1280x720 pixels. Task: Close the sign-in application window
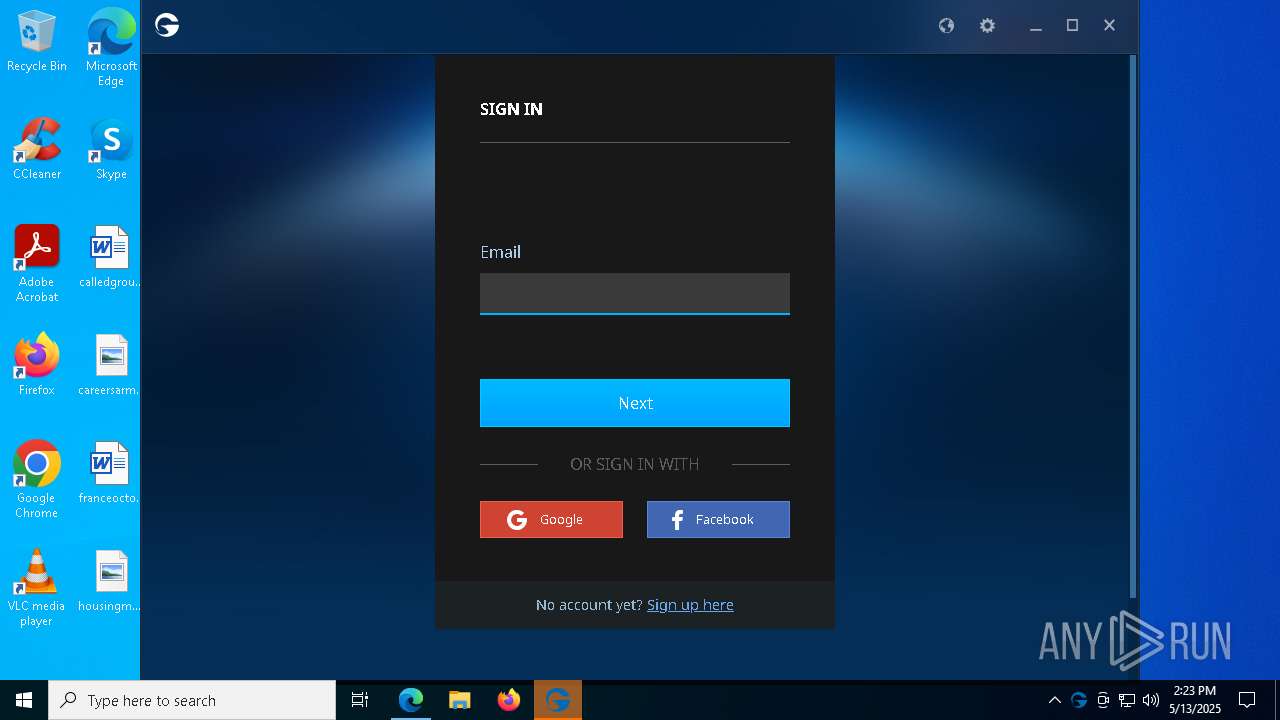[1109, 26]
